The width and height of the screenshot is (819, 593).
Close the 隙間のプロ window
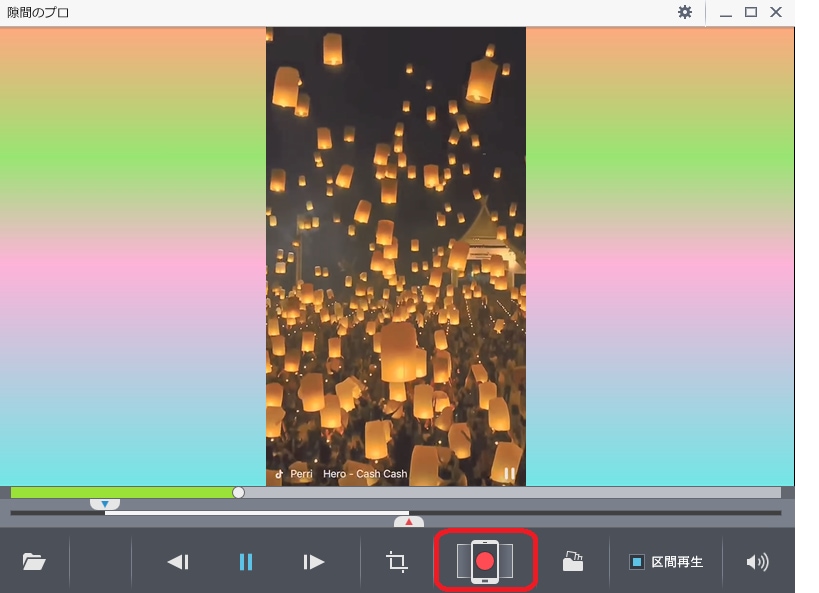776,12
